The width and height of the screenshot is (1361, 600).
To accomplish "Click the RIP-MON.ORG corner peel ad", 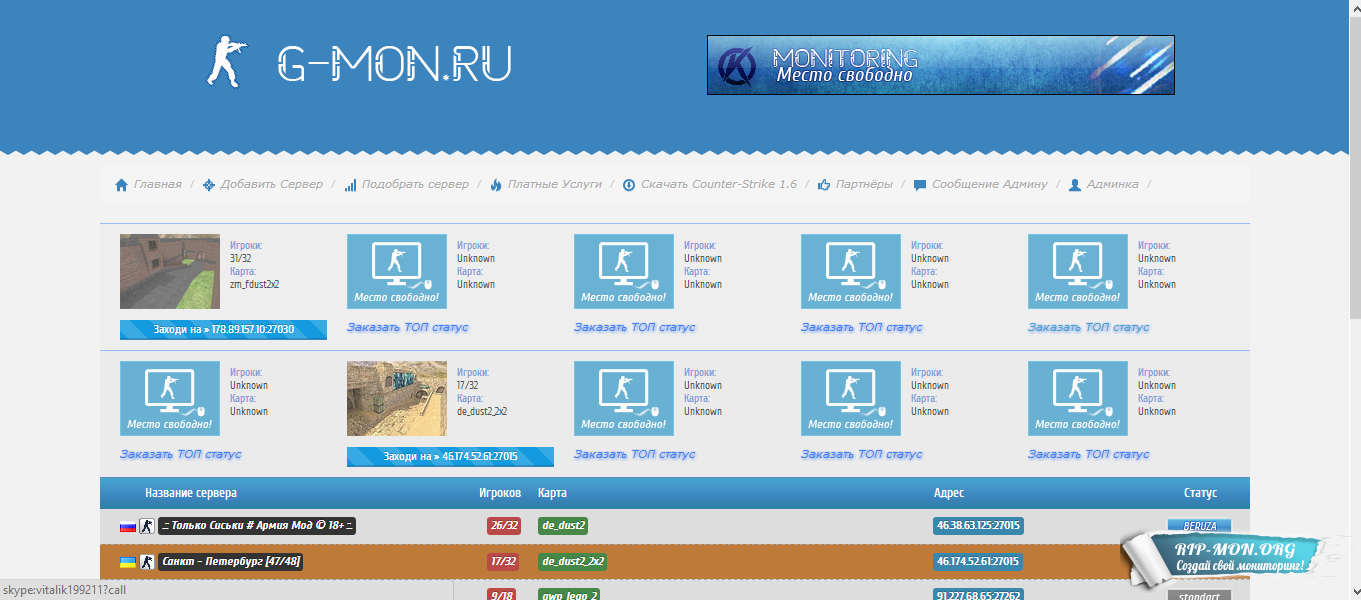I will click(1236, 560).
